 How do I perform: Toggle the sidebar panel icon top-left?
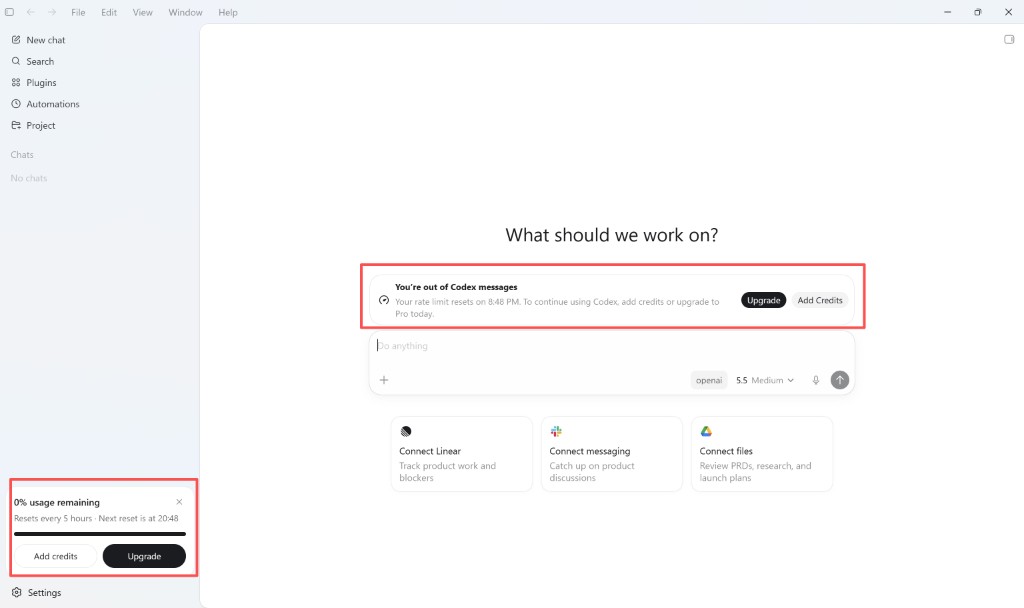[x=9, y=12]
